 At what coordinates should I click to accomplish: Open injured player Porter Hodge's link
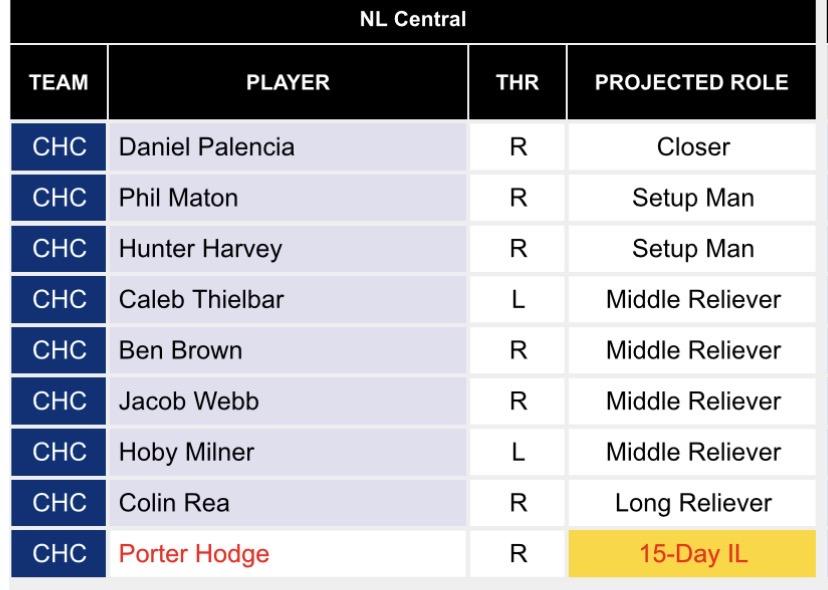[x=194, y=553]
